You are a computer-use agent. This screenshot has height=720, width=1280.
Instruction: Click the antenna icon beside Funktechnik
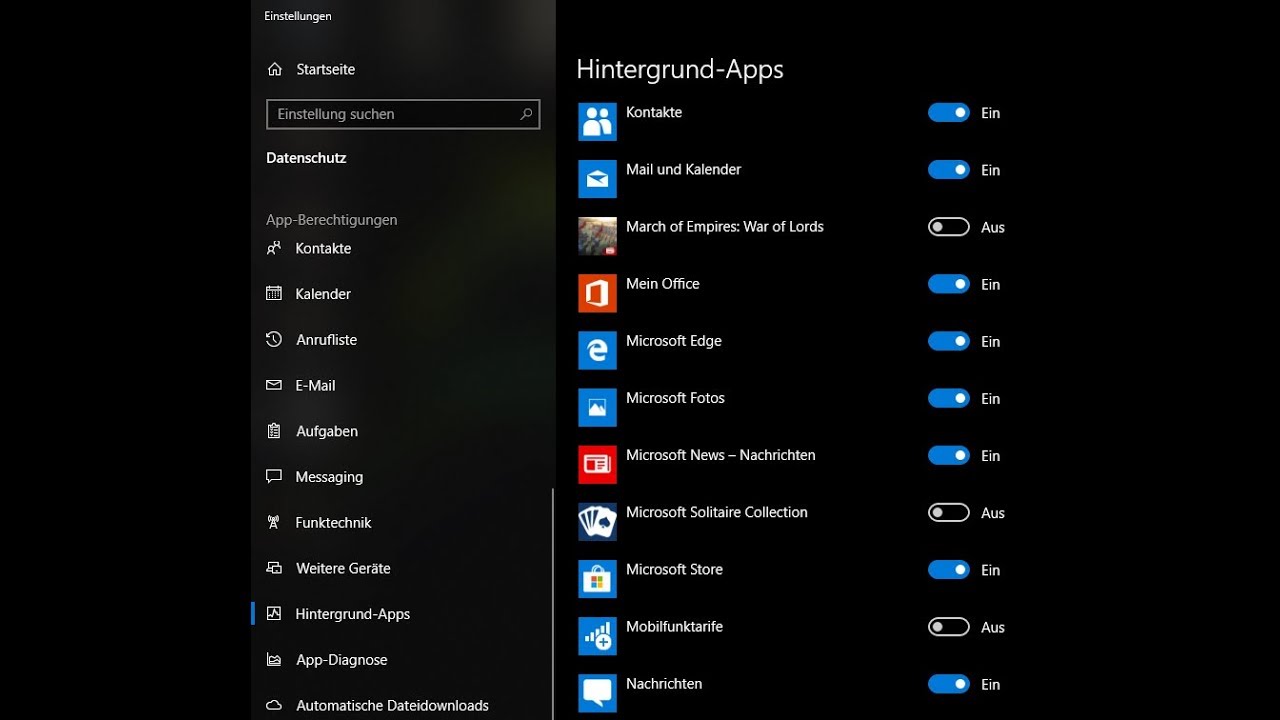pos(274,522)
